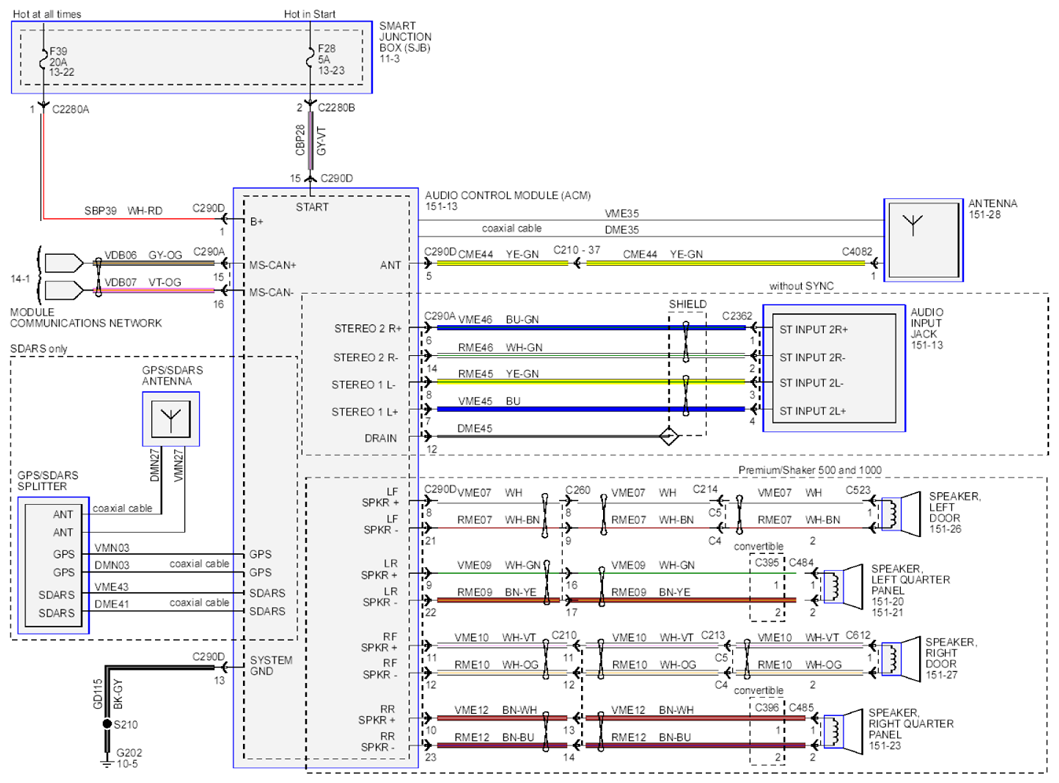Select the GPS/SDARS antenna symbol

[171, 420]
